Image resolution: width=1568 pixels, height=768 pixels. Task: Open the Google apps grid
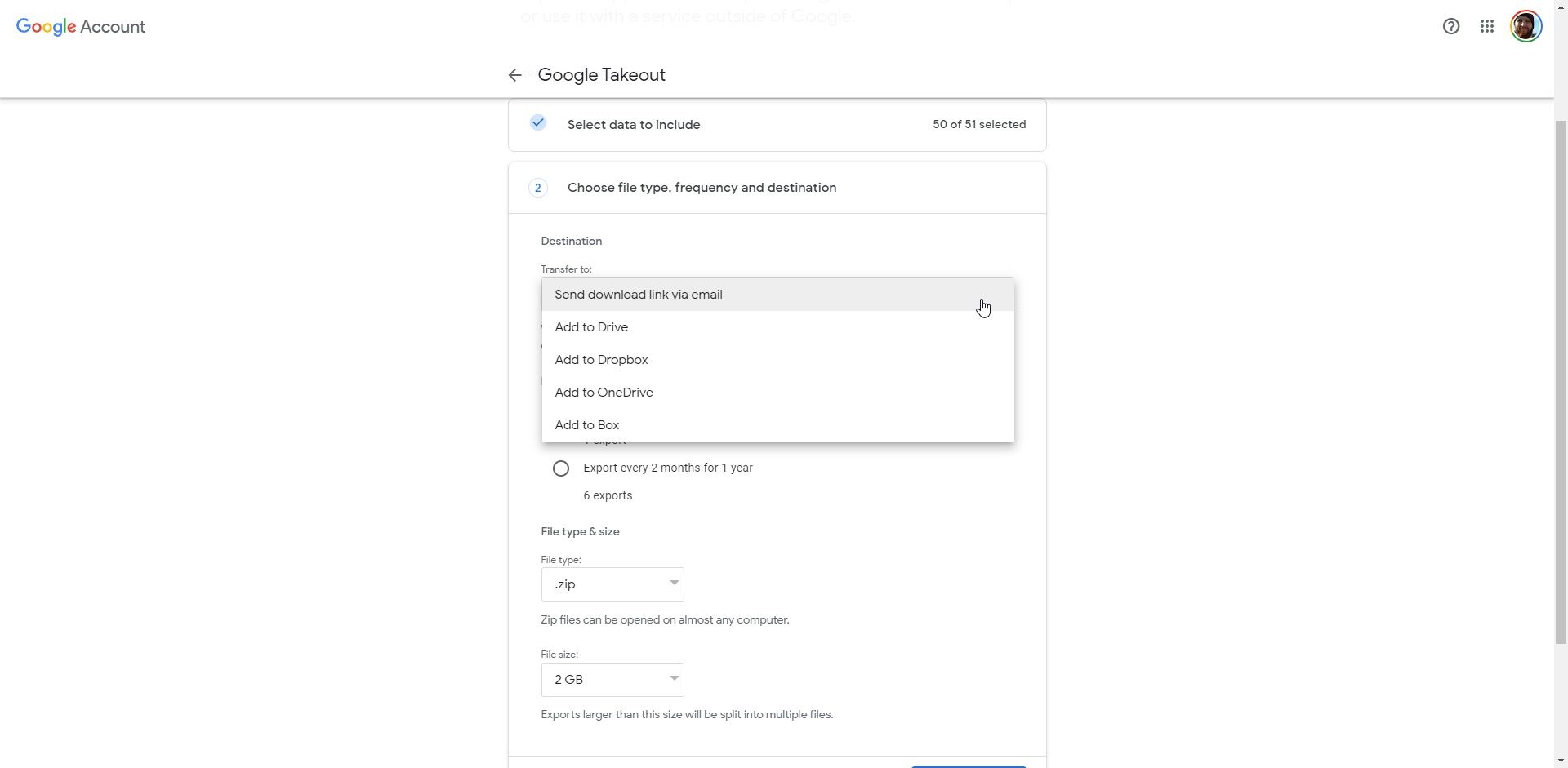1487,26
